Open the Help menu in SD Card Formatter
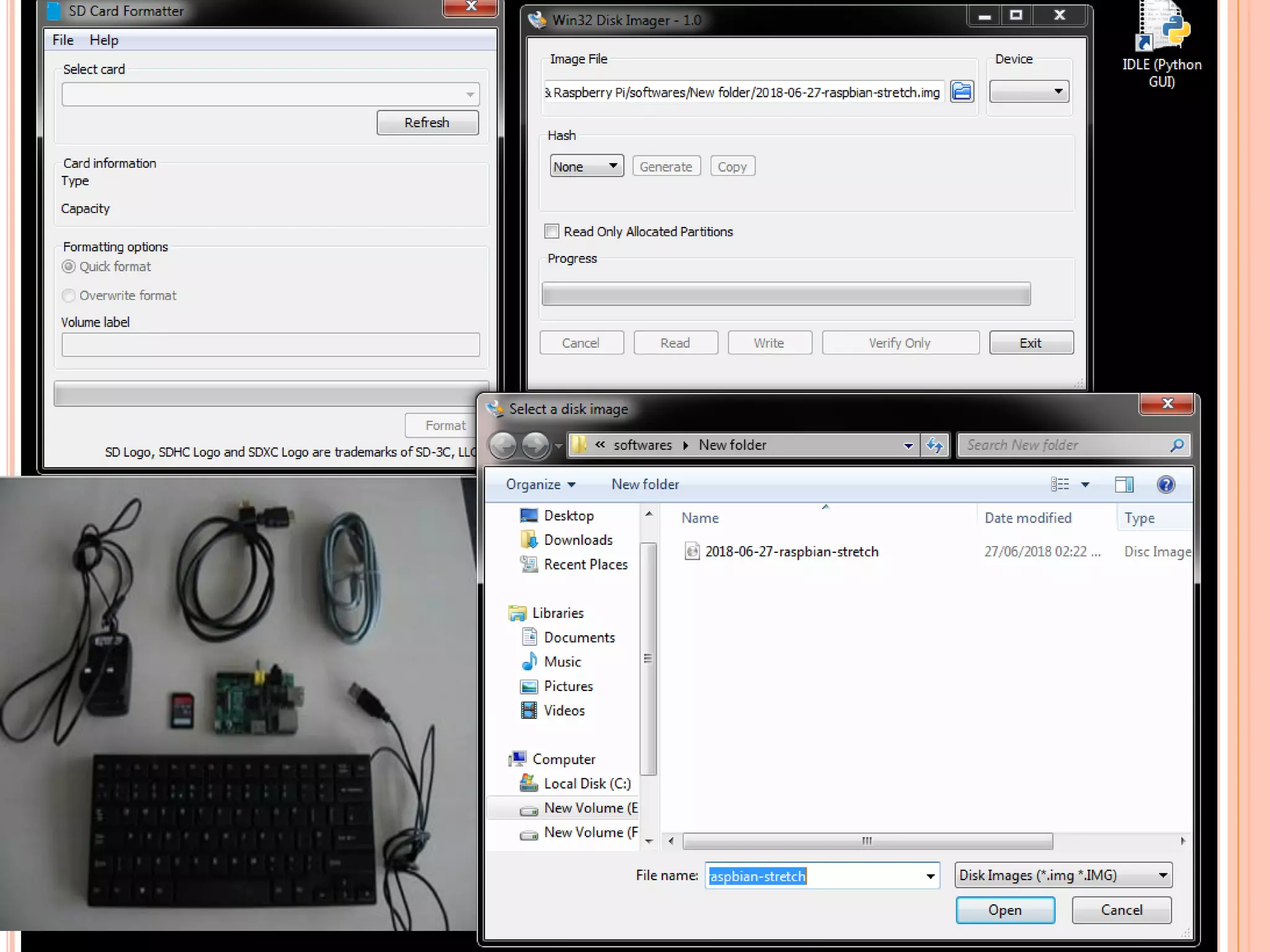The height and width of the screenshot is (952, 1270). pos(104,40)
